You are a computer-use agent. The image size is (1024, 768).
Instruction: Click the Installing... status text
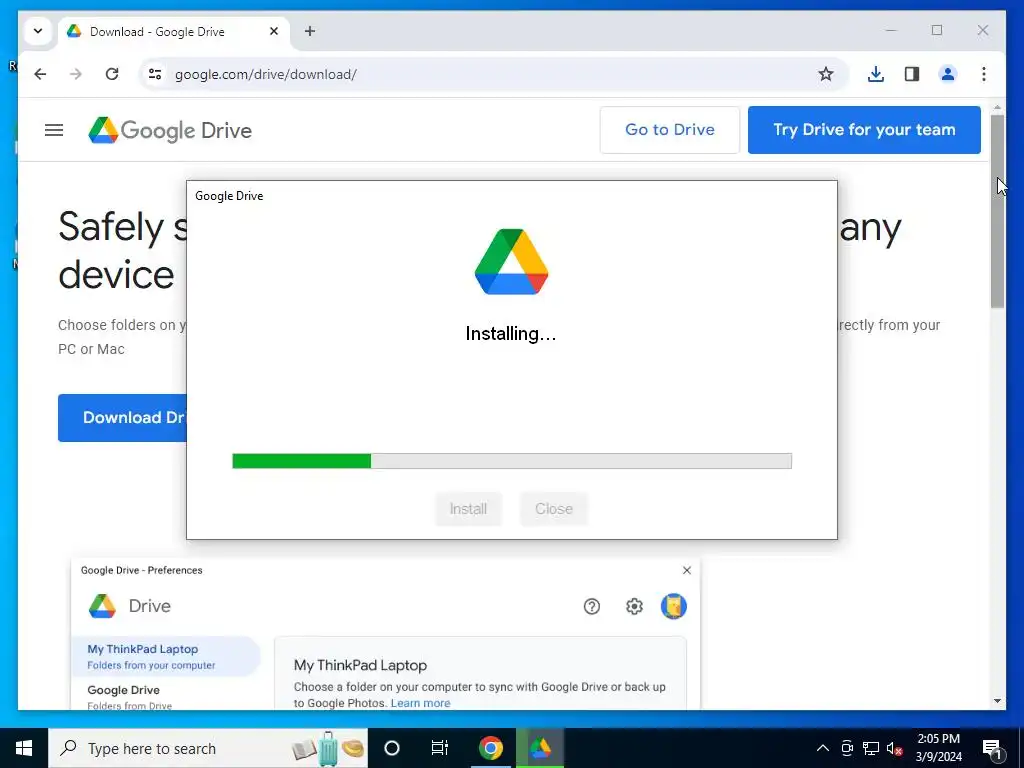tap(511, 334)
